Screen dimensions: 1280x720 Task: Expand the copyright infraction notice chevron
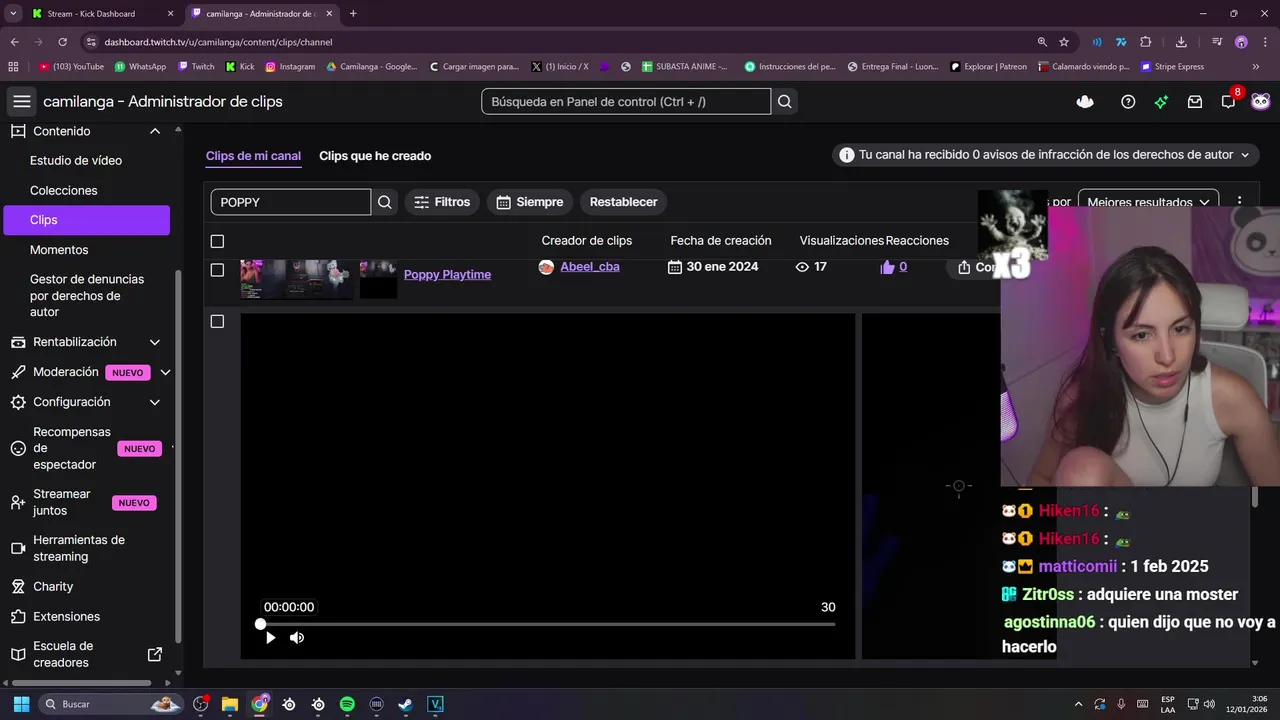(1245, 155)
